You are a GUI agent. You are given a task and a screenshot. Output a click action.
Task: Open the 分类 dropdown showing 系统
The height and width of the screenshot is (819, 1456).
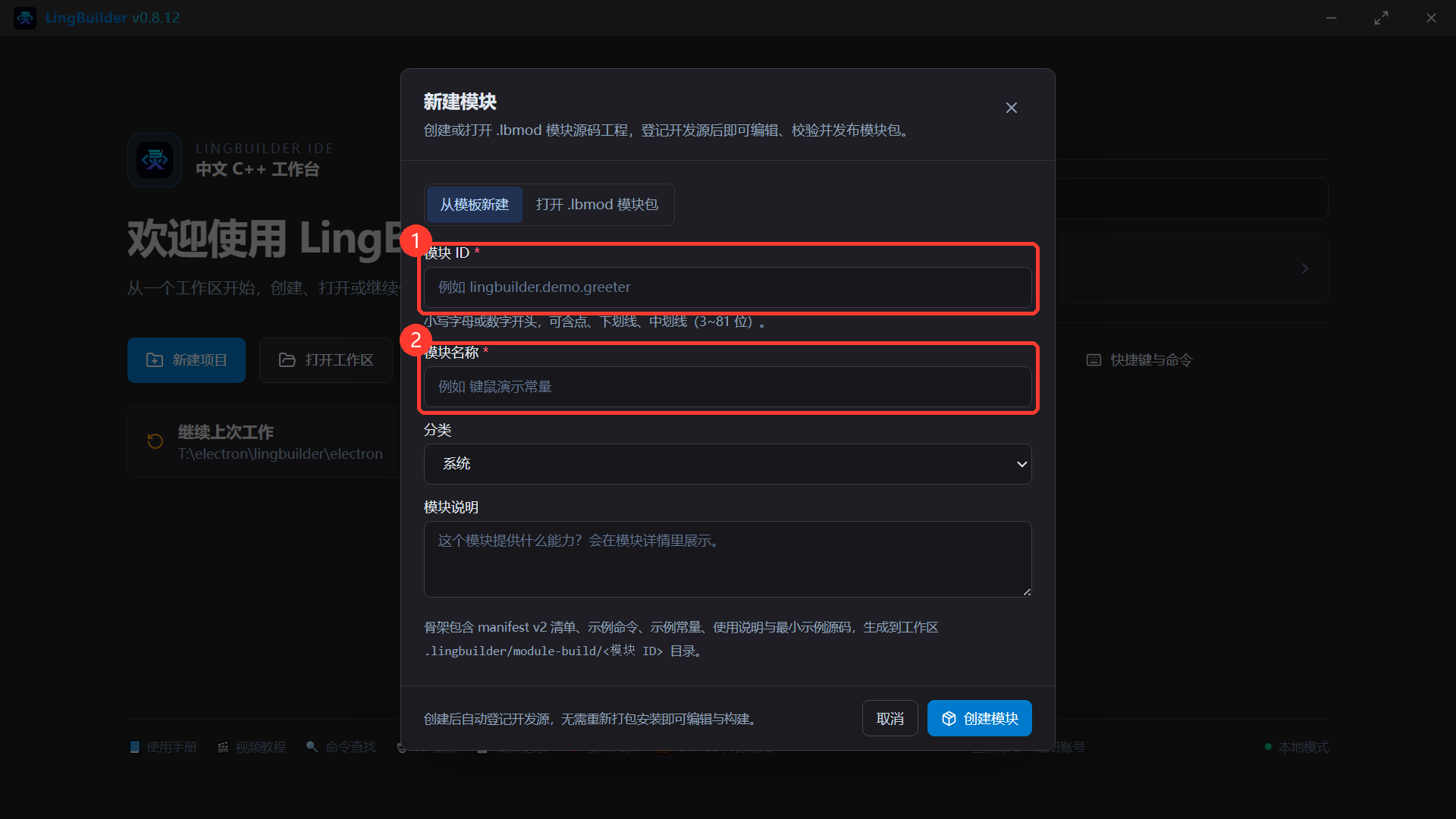coord(727,464)
